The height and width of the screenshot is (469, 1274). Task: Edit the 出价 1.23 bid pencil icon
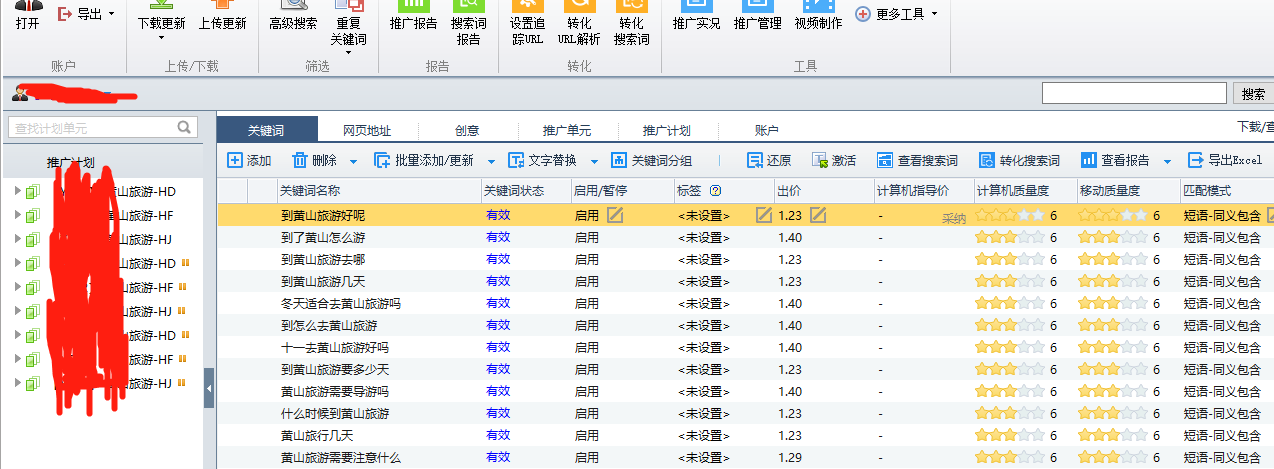pos(817,215)
